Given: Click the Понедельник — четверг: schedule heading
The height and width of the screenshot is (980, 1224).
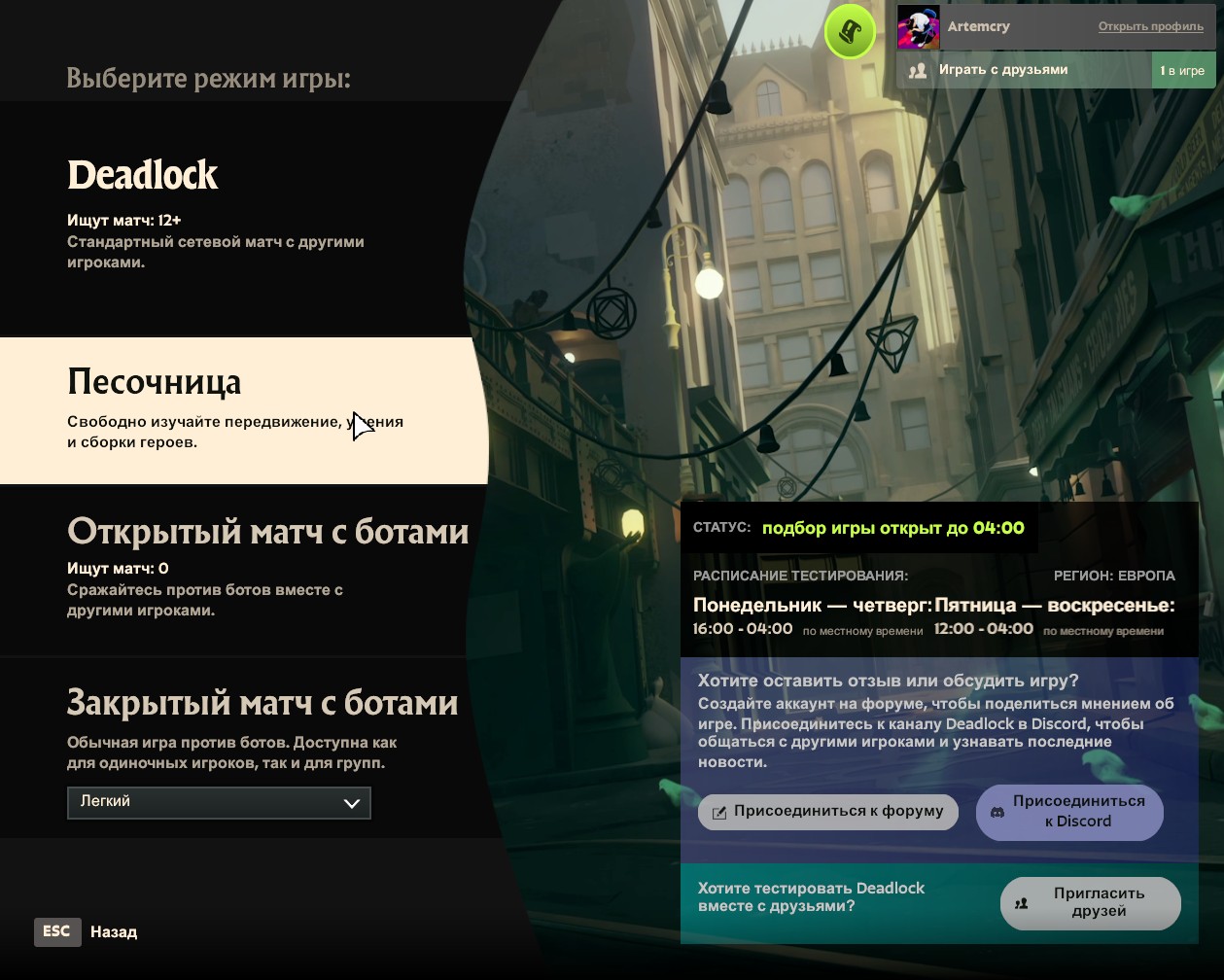Looking at the screenshot, I should click(813, 606).
